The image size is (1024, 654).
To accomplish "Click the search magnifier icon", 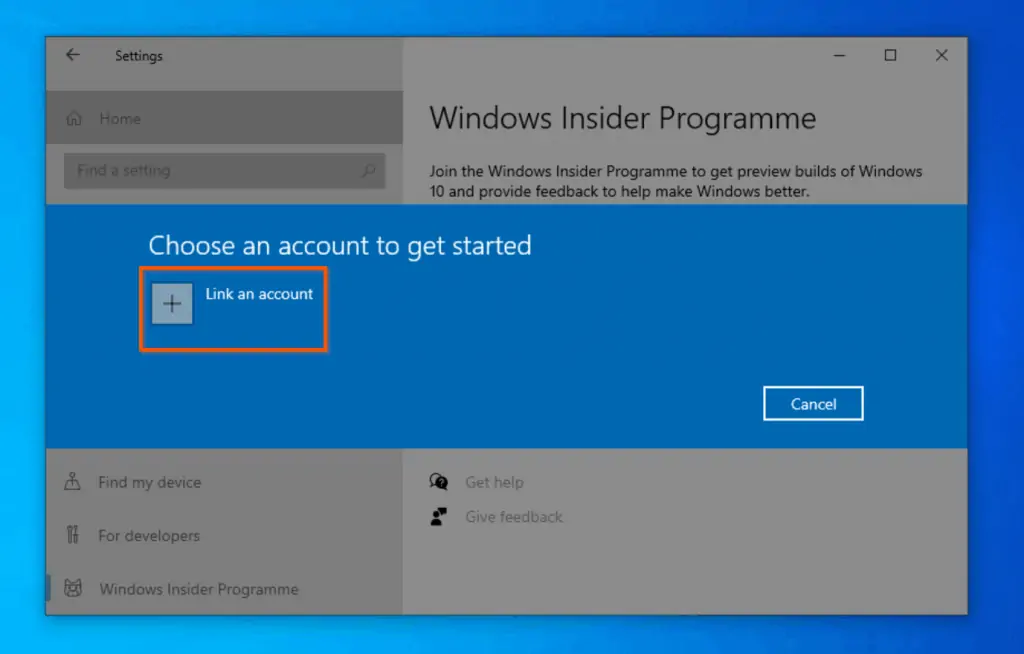I will tap(368, 171).
